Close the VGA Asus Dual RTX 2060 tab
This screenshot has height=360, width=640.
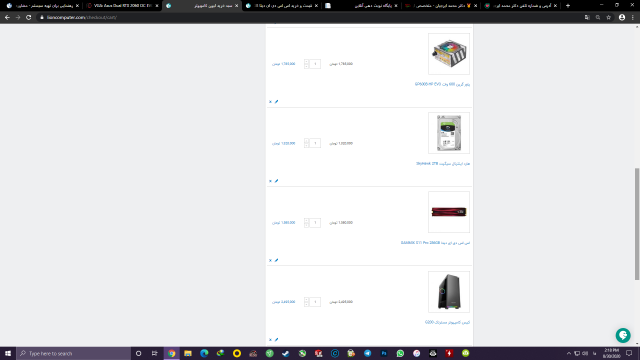(x=157, y=6)
